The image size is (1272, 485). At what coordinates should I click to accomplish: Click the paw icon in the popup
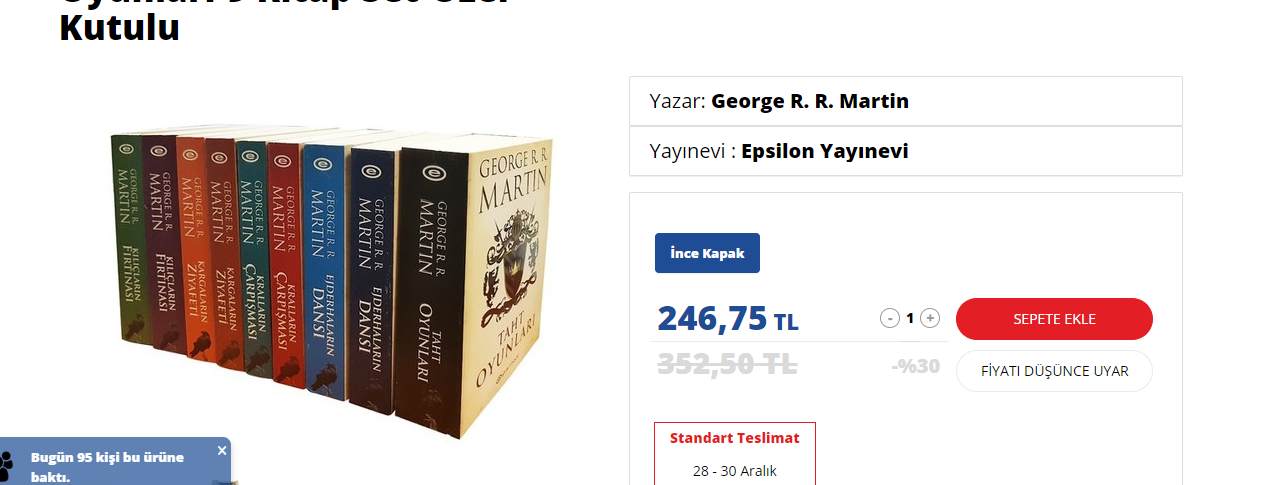tap(7, 462)
